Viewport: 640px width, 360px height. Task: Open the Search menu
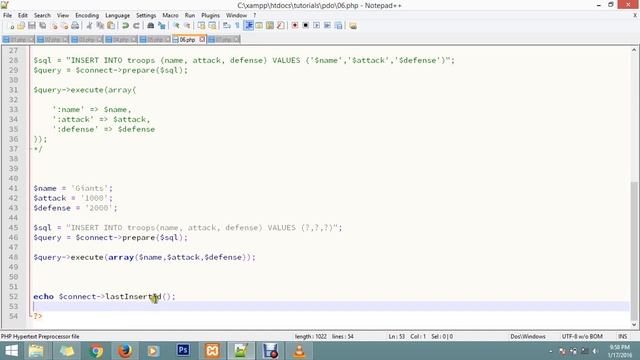[x=42, y=15]
